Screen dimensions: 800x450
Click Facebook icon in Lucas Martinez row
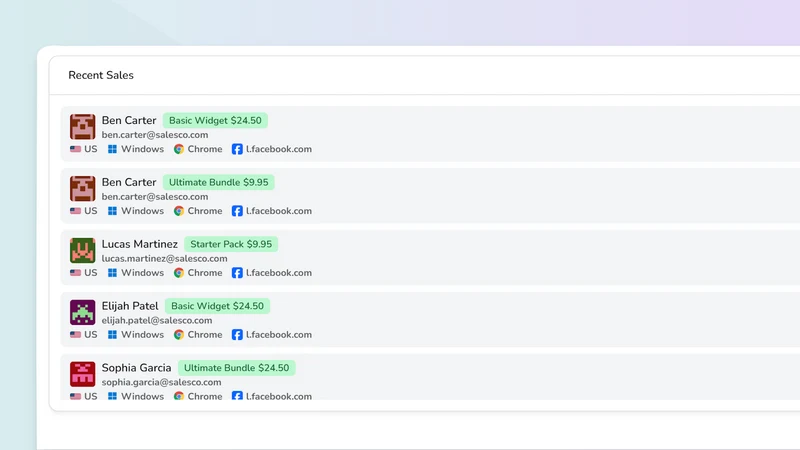click(x=237, y=272)
